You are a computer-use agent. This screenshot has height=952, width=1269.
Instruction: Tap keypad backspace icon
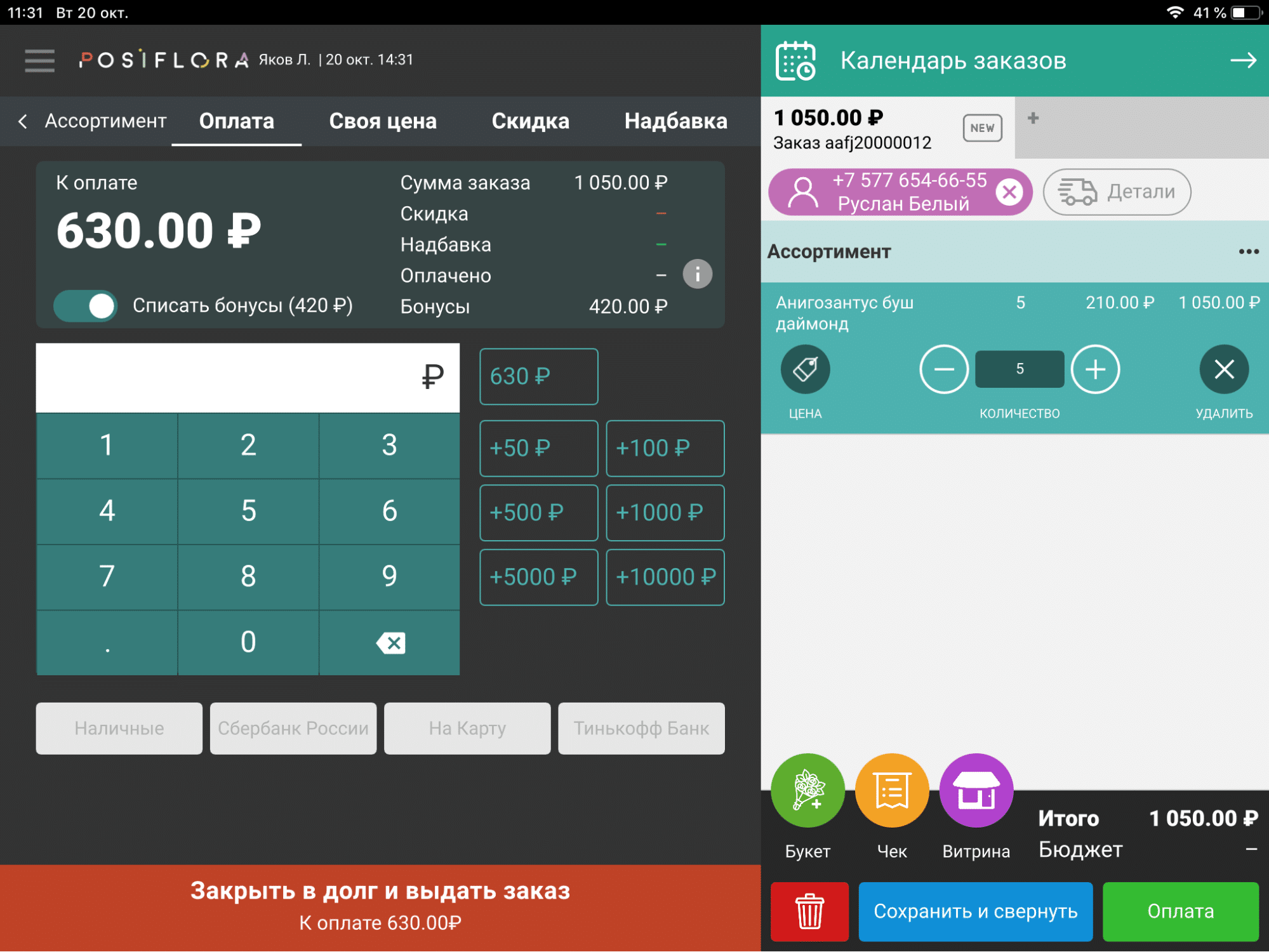[390, 643]
